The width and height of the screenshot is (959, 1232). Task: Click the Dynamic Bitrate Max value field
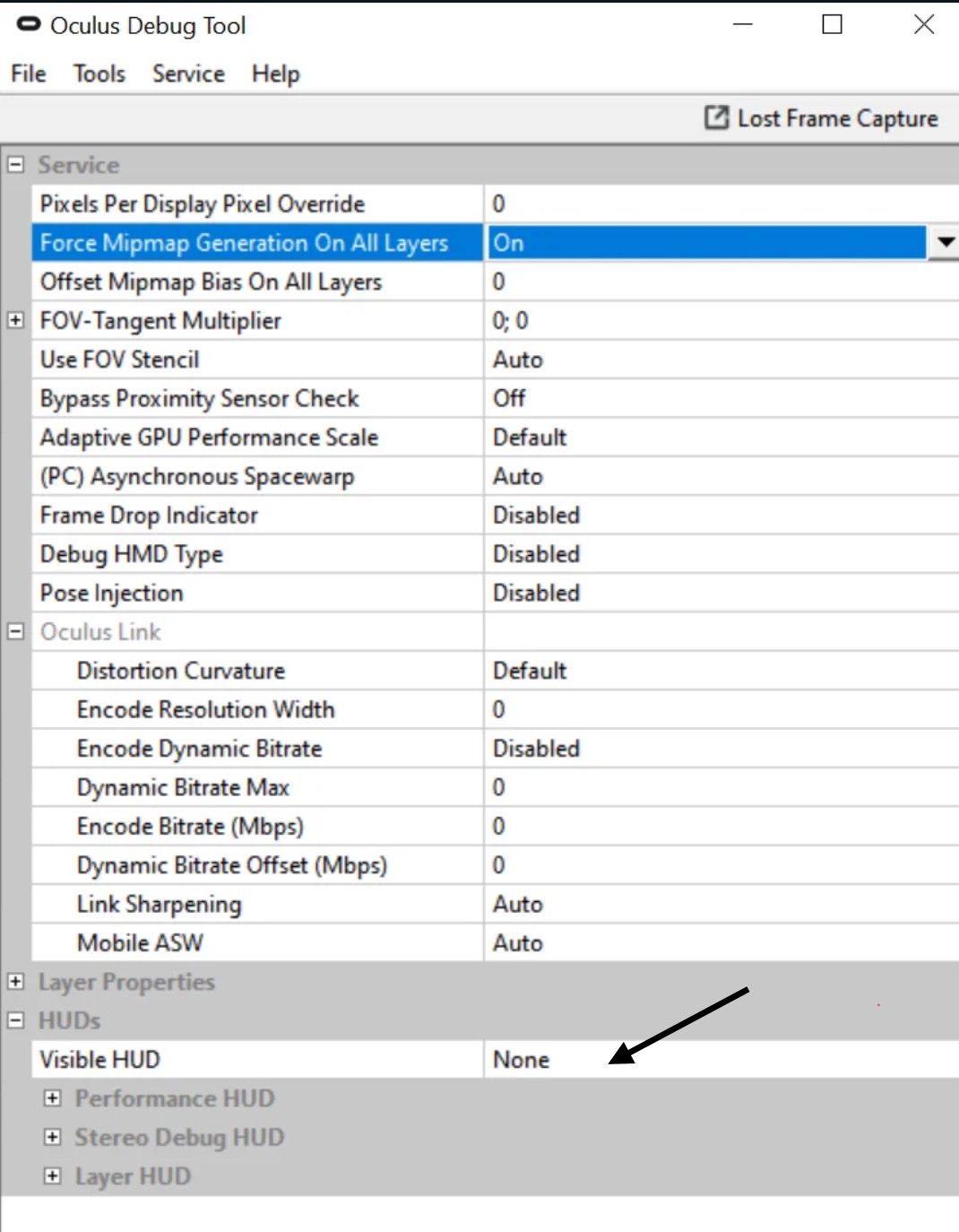721,787
